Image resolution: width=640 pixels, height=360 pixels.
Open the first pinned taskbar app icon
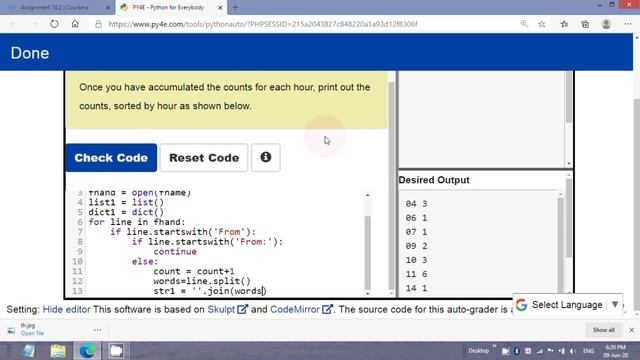click(29, 351)
